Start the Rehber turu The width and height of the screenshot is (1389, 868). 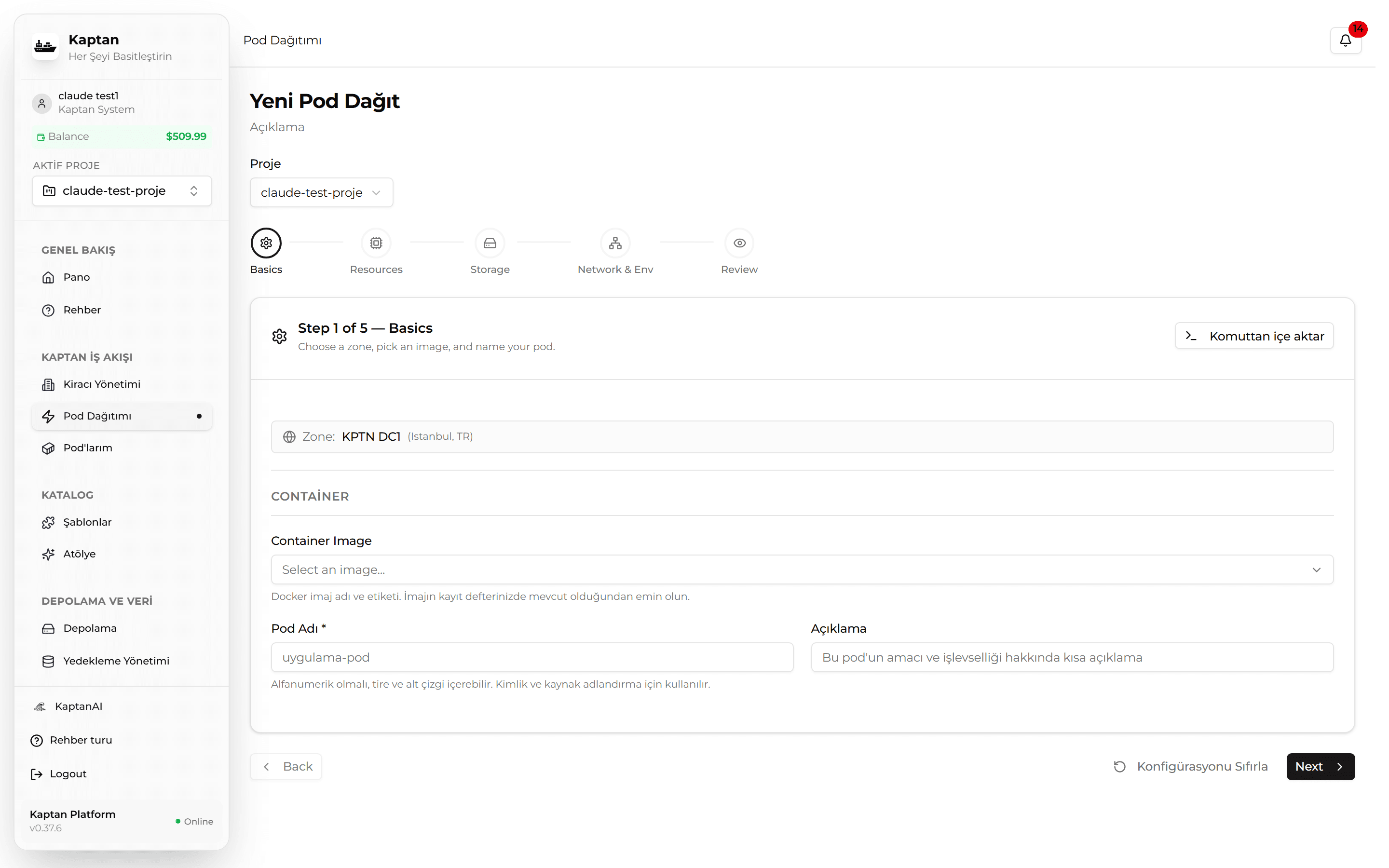click(122, 741)
